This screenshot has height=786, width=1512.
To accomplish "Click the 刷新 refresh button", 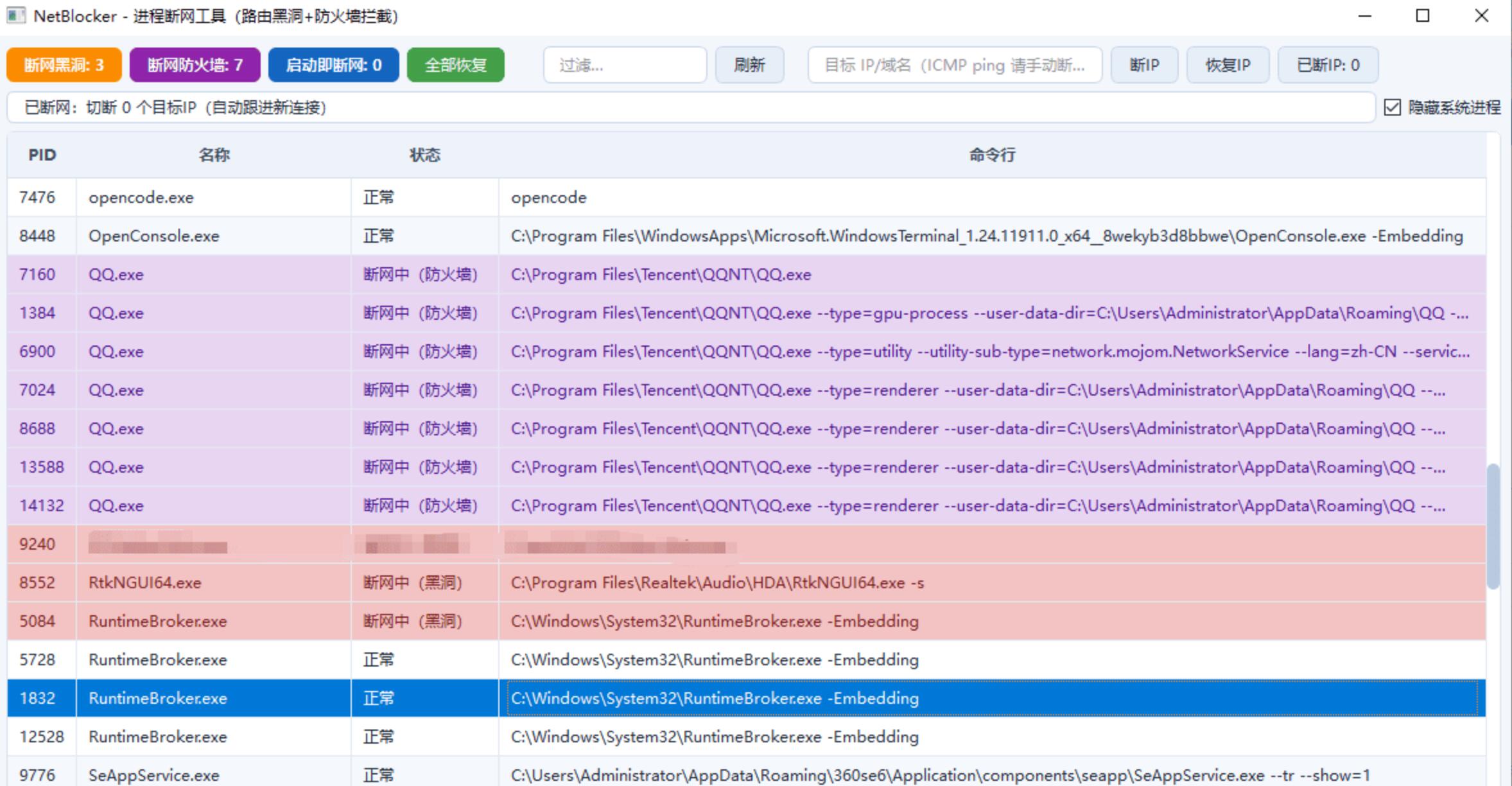I will [750, 65].
